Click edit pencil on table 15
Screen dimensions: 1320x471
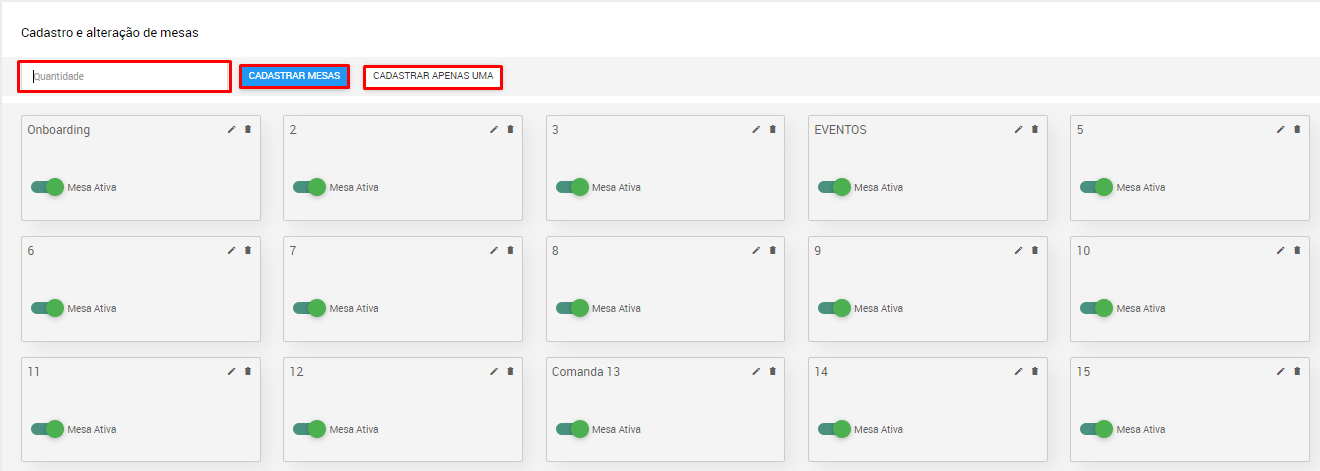point(1280,371)
